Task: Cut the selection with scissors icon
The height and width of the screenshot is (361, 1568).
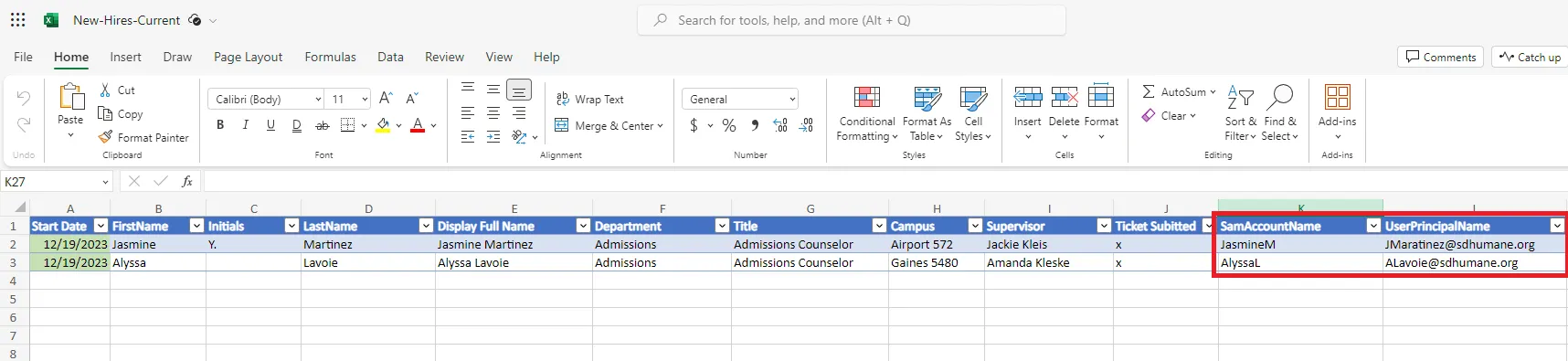Action: 105,90
